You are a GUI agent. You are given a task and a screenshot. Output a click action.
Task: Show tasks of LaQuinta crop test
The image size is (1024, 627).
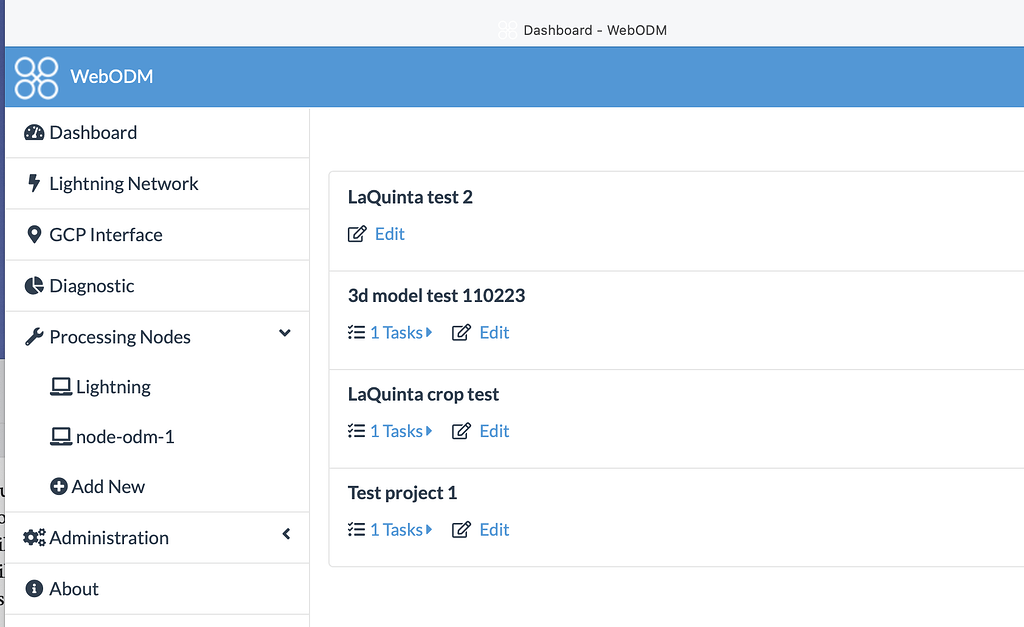[x=400, y=431]
